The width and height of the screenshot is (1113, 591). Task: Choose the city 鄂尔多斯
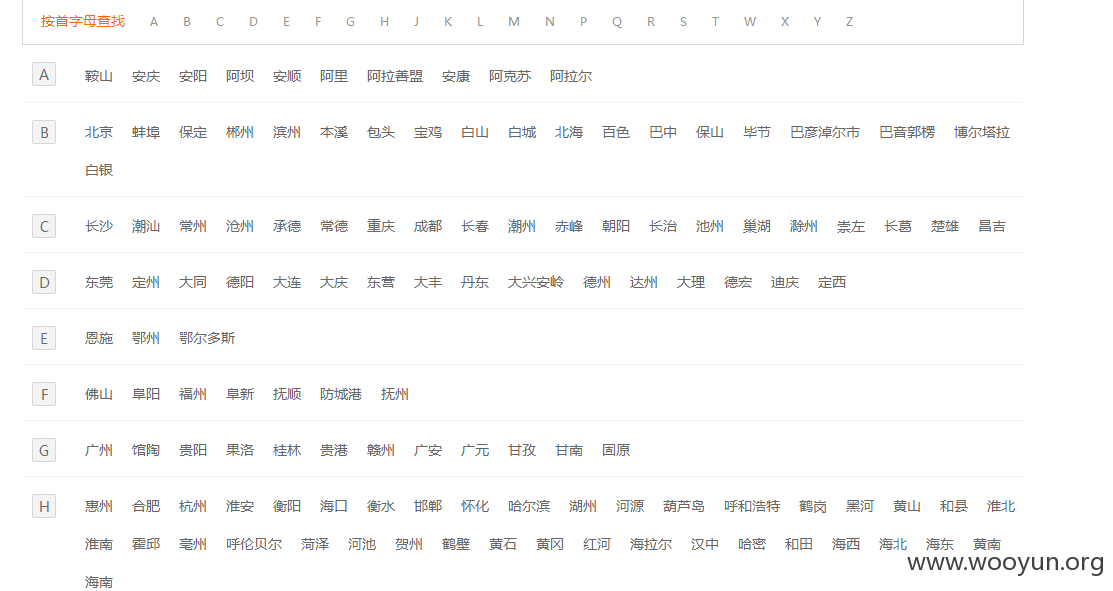click(207, 338)
